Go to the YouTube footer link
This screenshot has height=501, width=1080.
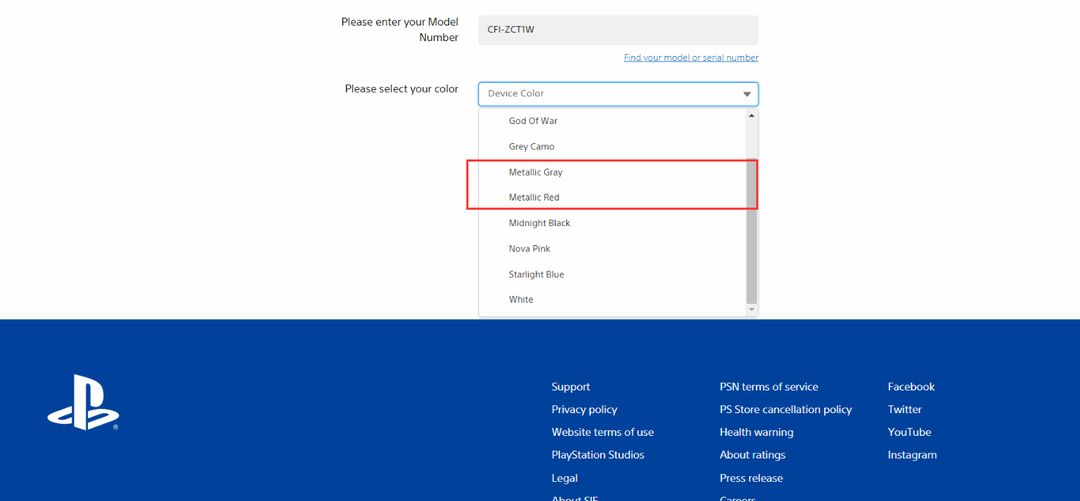(x=909, y=432)
